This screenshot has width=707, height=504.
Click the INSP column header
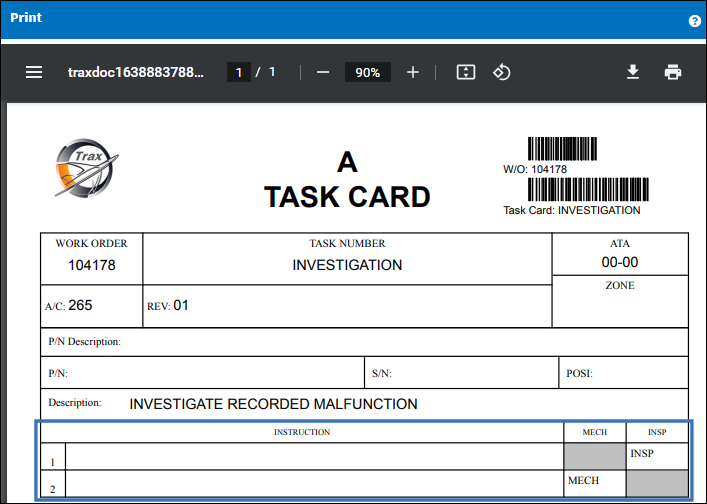coord(657,432)
